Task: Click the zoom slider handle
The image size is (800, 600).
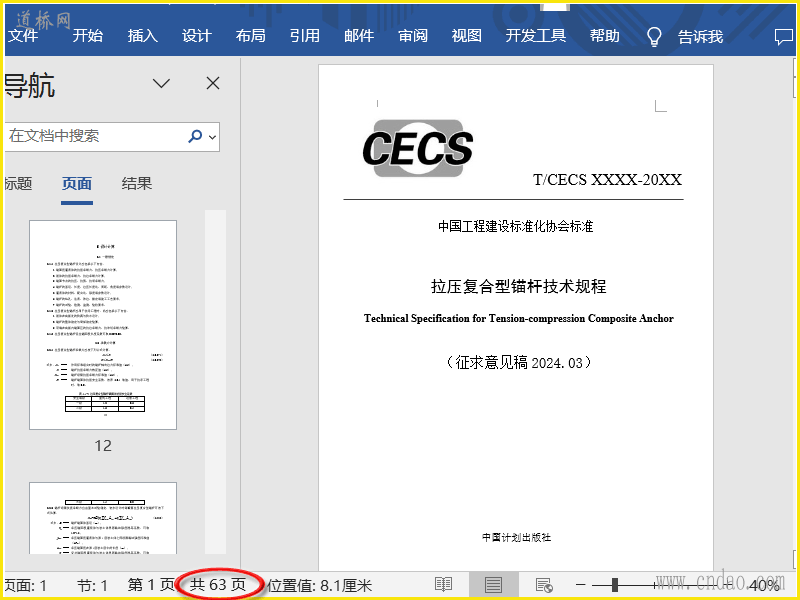Action: click(x=615, y=585)
